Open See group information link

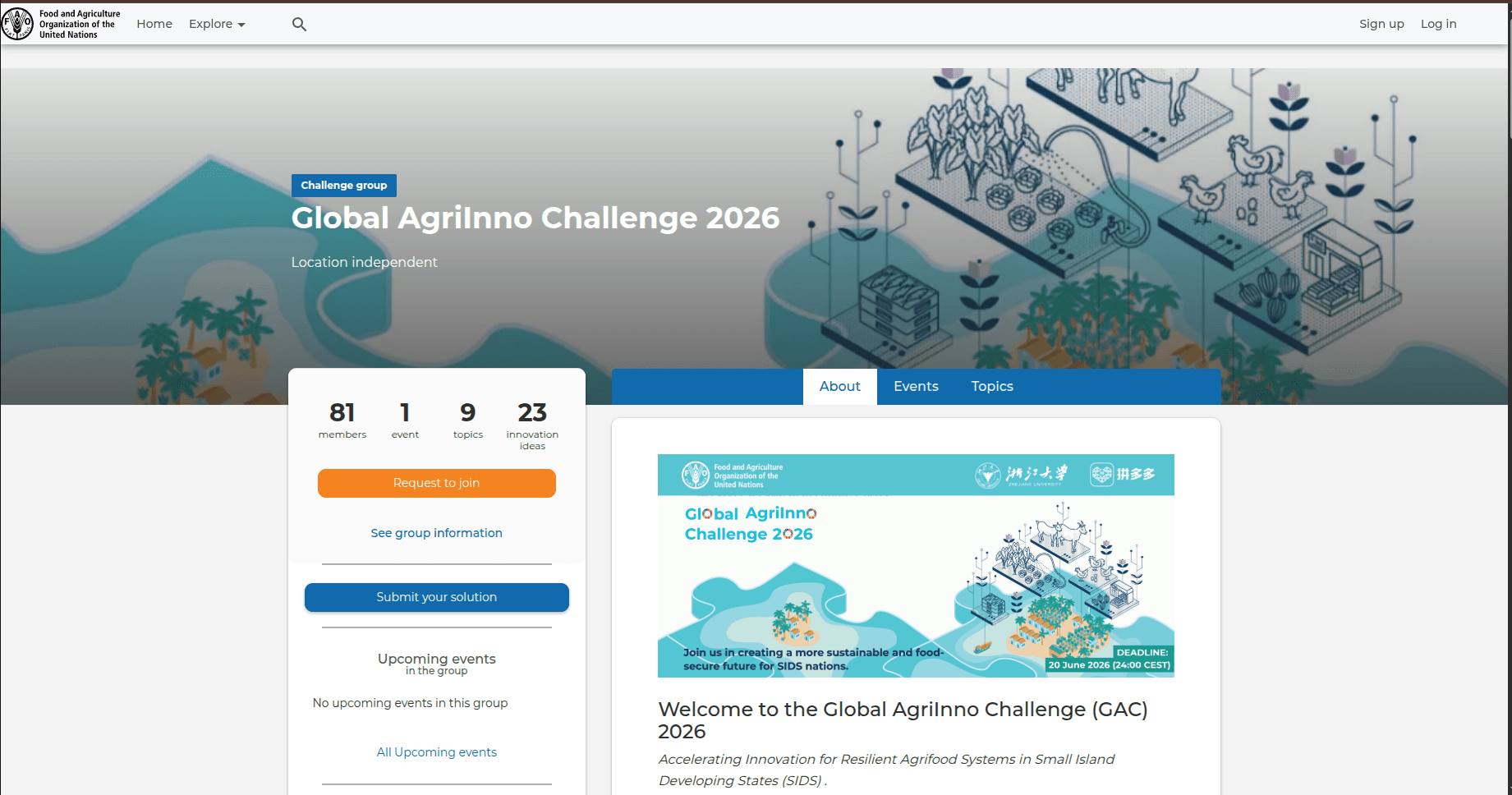[436, 533]
